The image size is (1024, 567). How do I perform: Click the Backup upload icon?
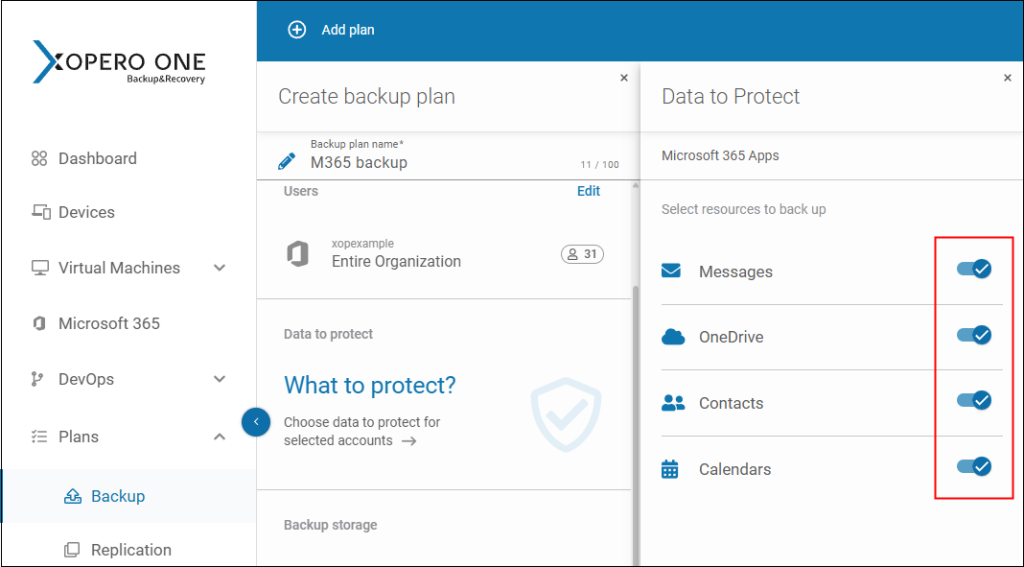click(x=72, y=497)
